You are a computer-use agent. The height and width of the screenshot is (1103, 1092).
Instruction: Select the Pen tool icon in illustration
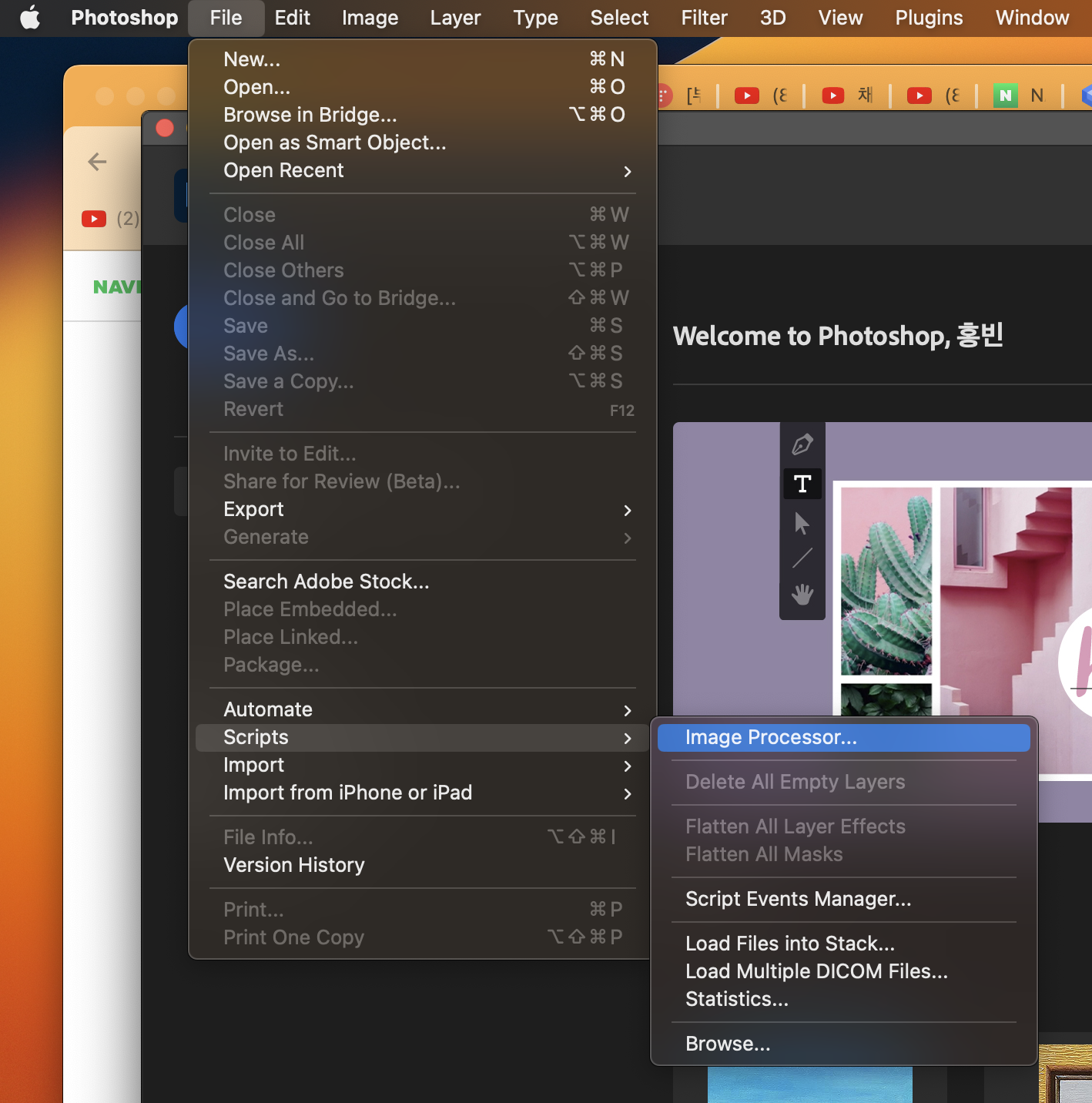[802, 444]
